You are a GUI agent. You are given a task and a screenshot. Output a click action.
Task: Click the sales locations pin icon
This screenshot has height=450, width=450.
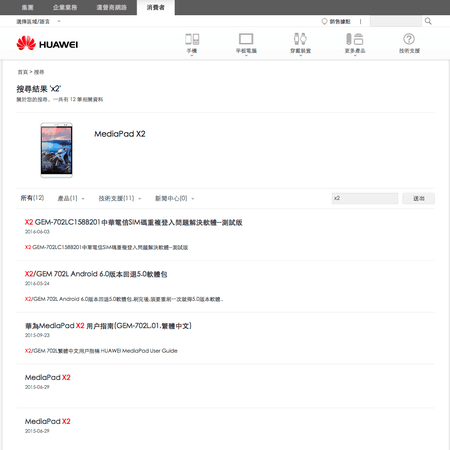(x=324, y=21)
